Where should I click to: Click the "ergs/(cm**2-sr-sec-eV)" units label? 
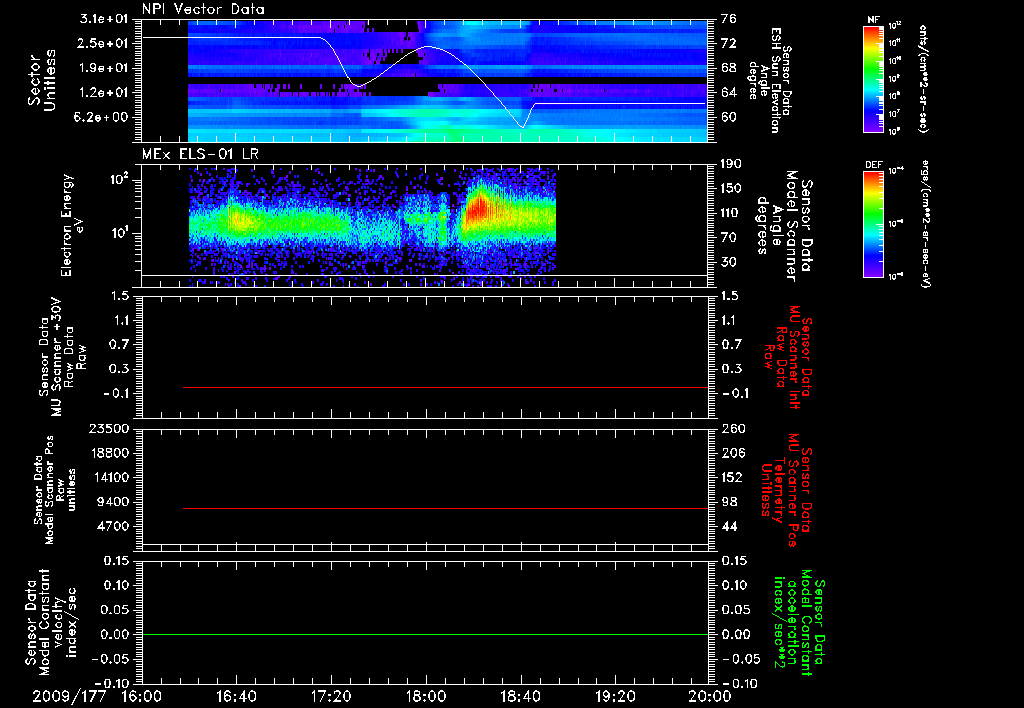(926, 224)
